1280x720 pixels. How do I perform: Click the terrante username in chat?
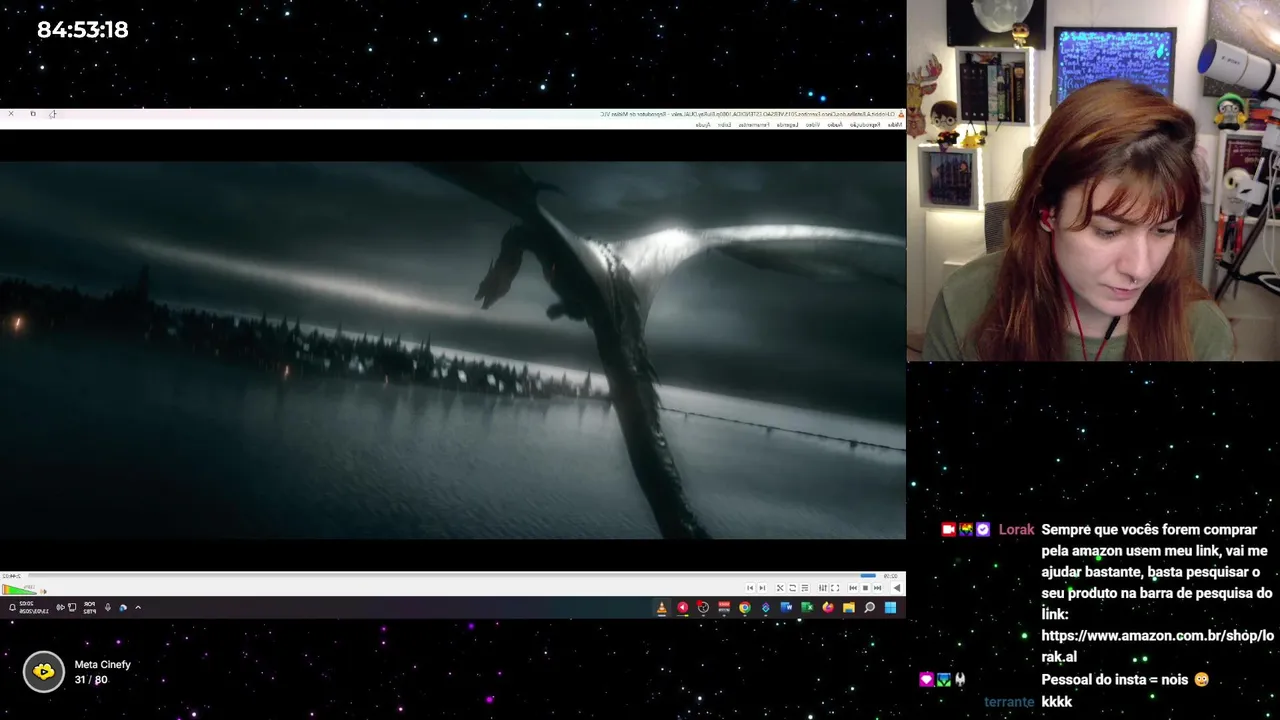[x=1009, y=702]
